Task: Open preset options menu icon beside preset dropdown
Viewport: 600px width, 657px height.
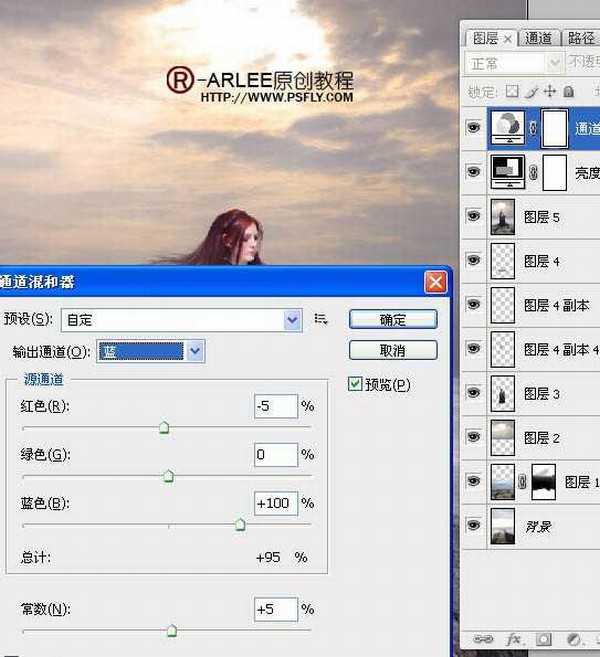Action: click(x=321, y=319)
